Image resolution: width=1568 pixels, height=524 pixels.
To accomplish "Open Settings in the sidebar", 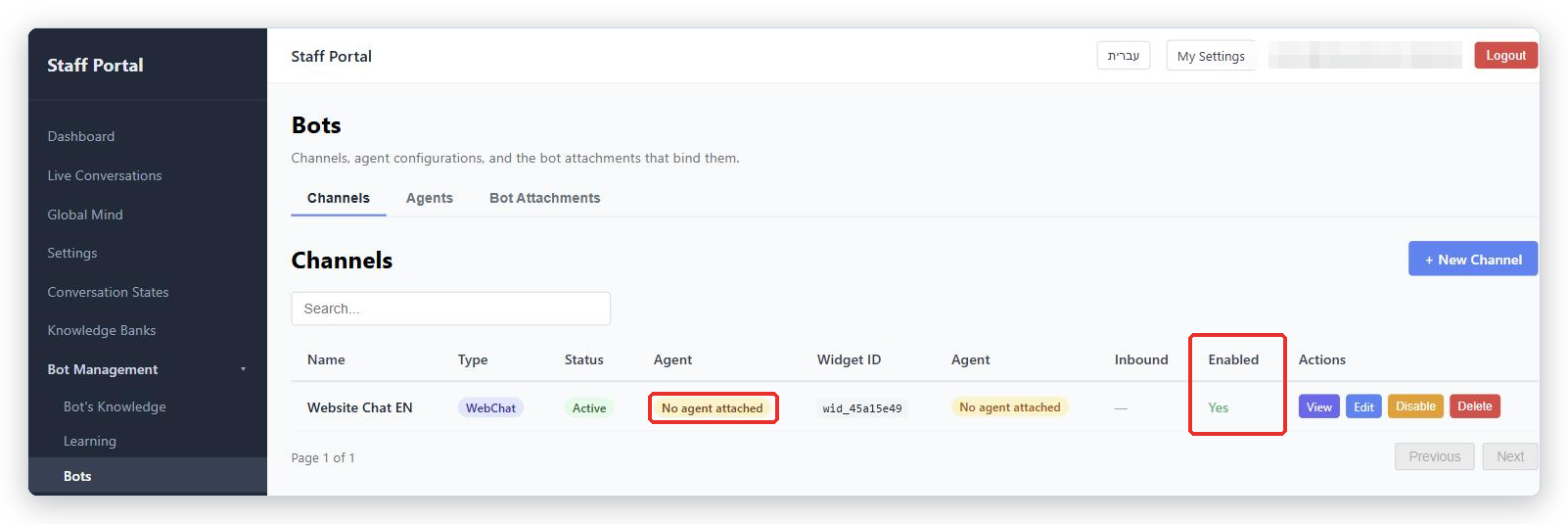I will click(x=72, y=253).
